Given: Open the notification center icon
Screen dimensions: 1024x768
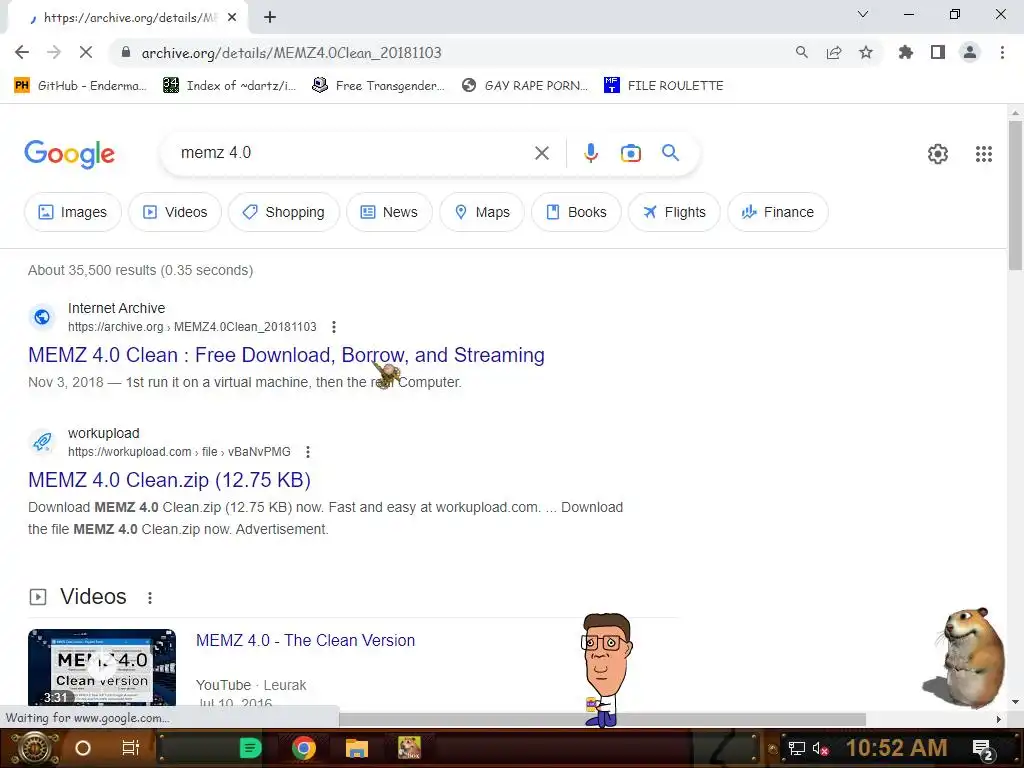Looking at the screenshot, I should pyautogui.click(x=983, y=749).
